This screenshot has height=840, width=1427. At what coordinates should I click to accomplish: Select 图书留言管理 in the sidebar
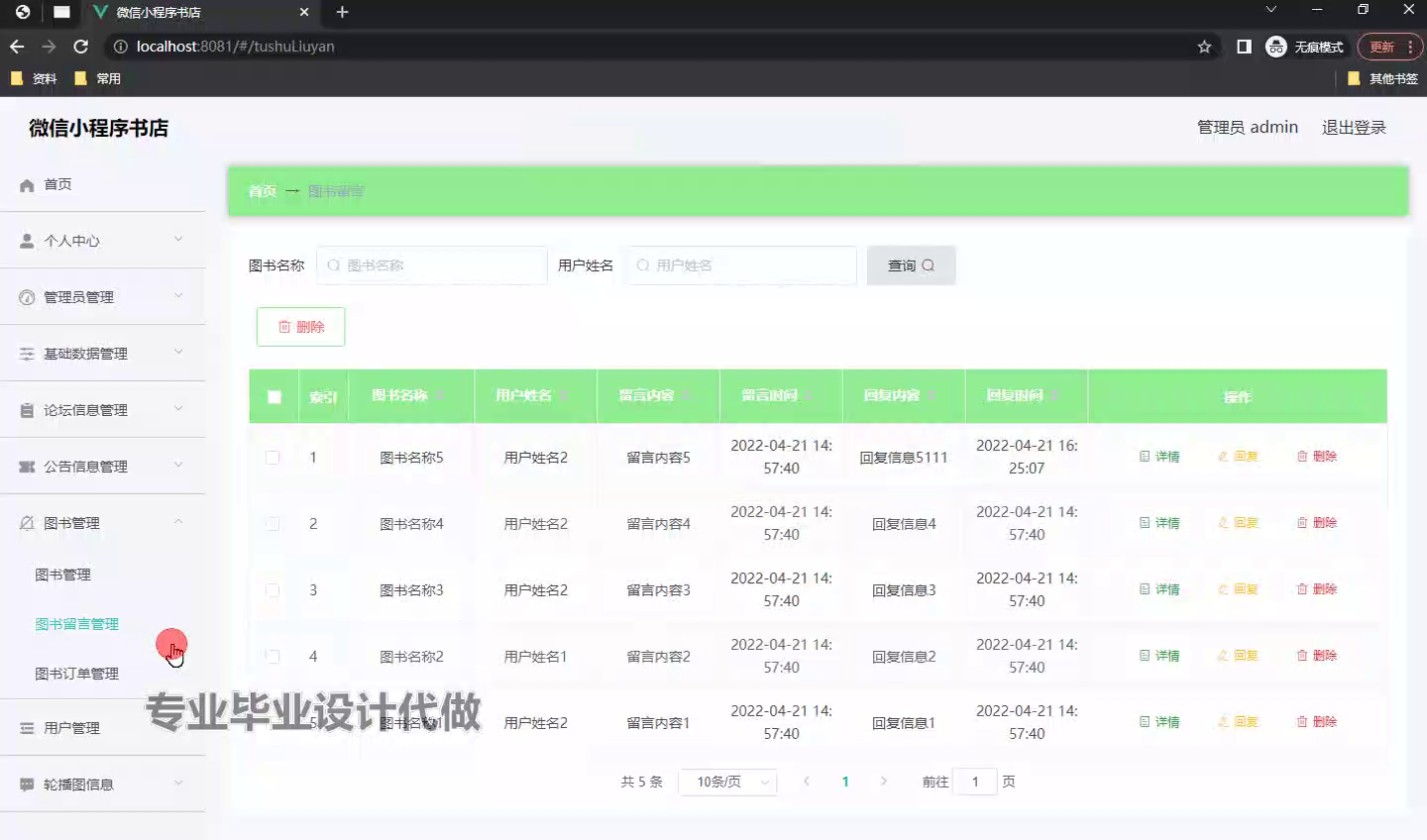click(76, 624)
